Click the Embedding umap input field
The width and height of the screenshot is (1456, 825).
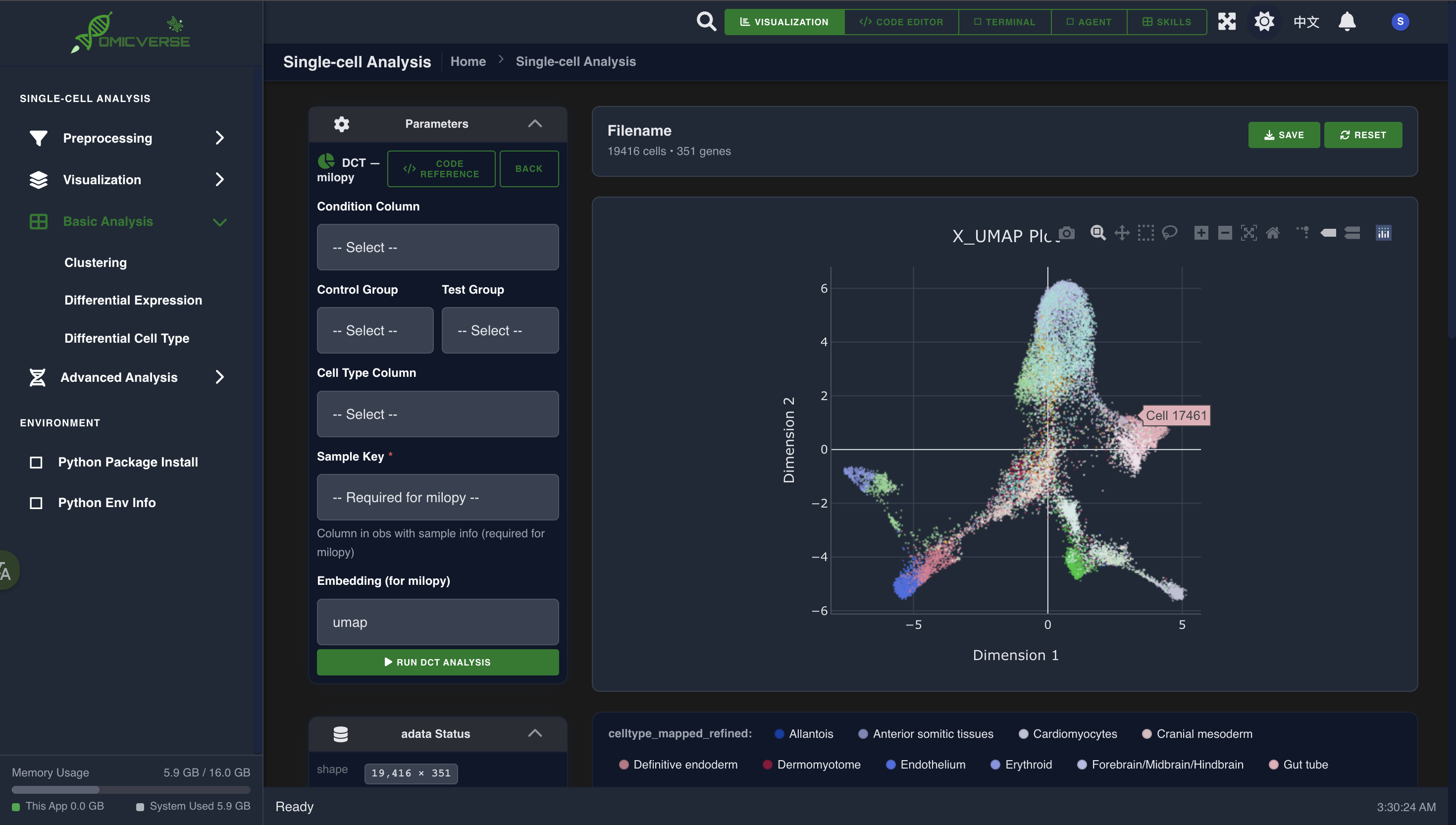click(437, 621)
